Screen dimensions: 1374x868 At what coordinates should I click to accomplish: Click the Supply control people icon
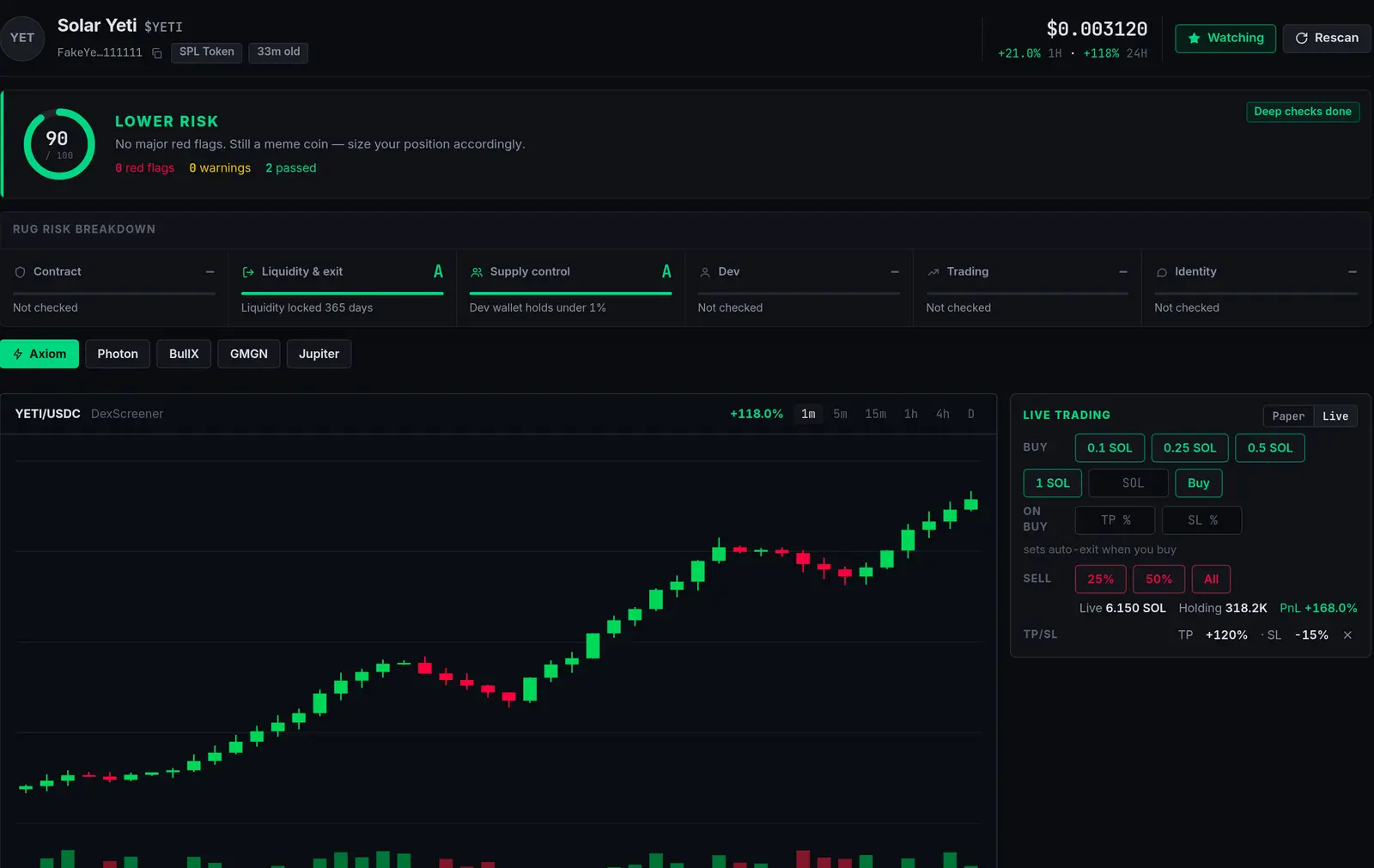pos(477,272)
